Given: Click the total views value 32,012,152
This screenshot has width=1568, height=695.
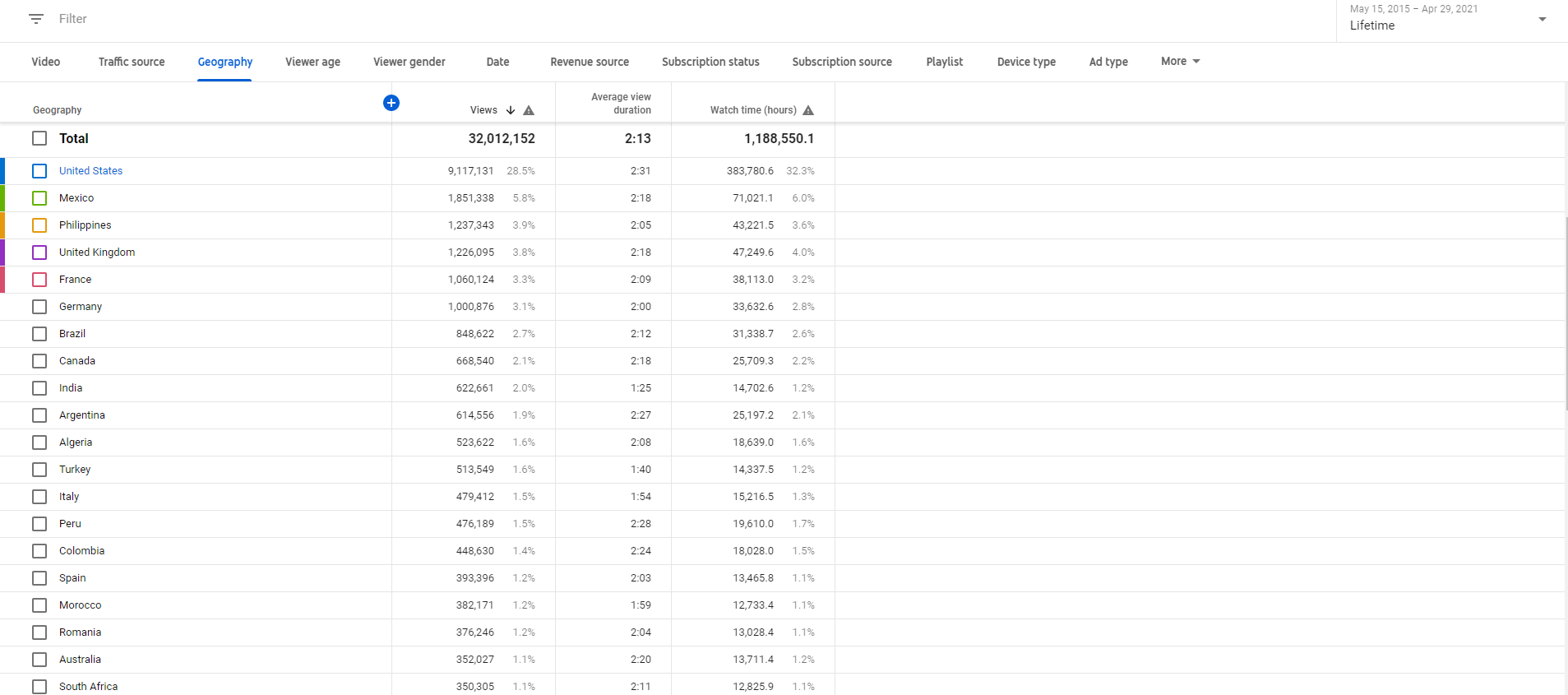Looking at the screenshot, I should tap(502, 139).
